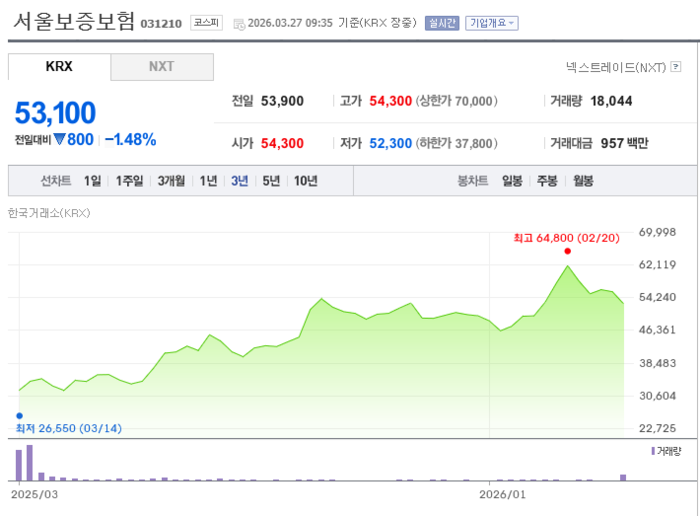
Task: Choose the 10년 chart range
Action: 305,181
